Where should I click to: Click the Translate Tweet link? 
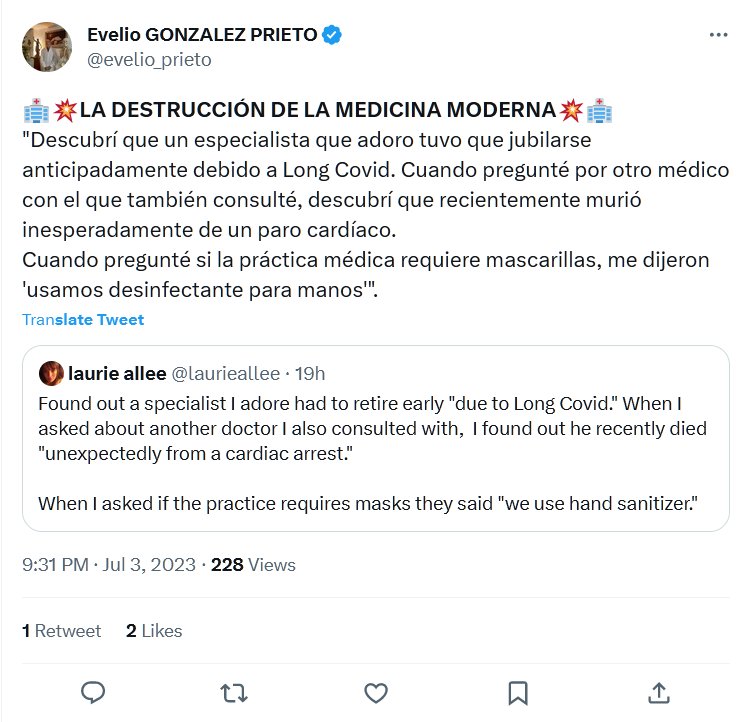[x=83, y=320]
